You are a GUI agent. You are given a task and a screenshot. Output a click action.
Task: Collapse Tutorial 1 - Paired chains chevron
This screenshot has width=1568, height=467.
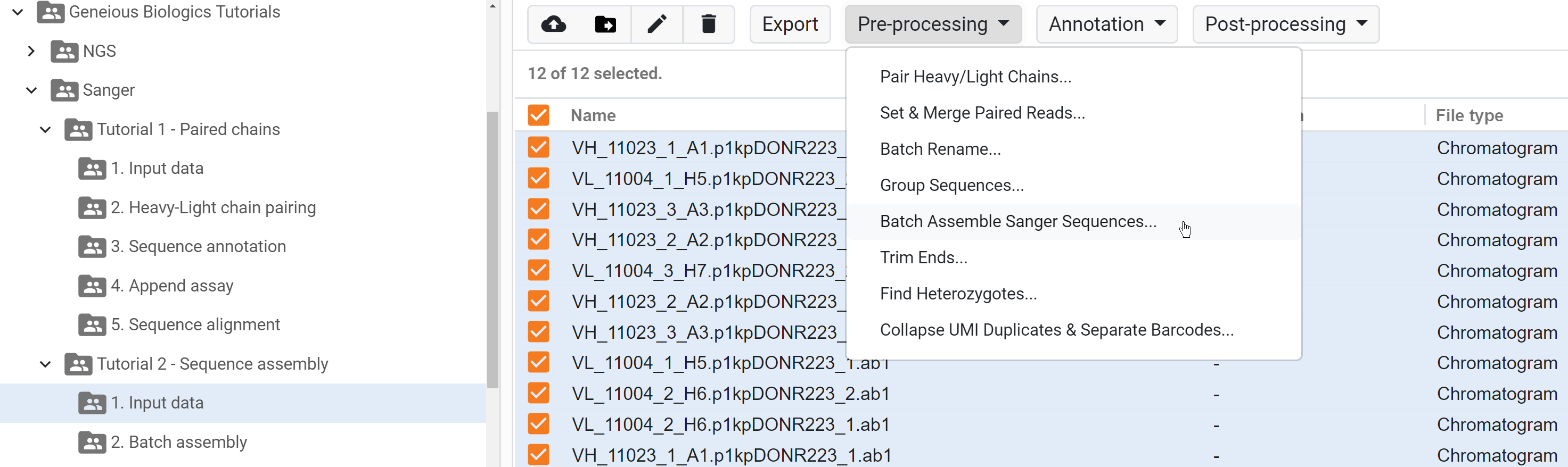point(46,130)
